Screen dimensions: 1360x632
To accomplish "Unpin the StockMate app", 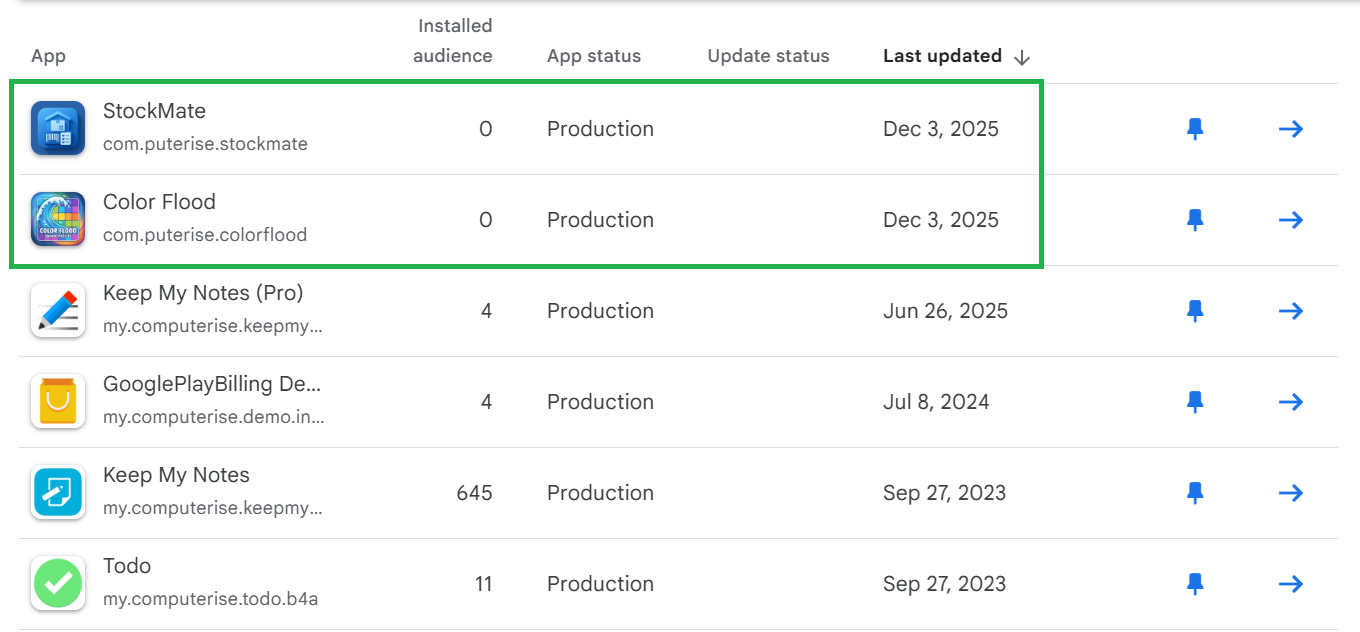I will click(1195, 129).
